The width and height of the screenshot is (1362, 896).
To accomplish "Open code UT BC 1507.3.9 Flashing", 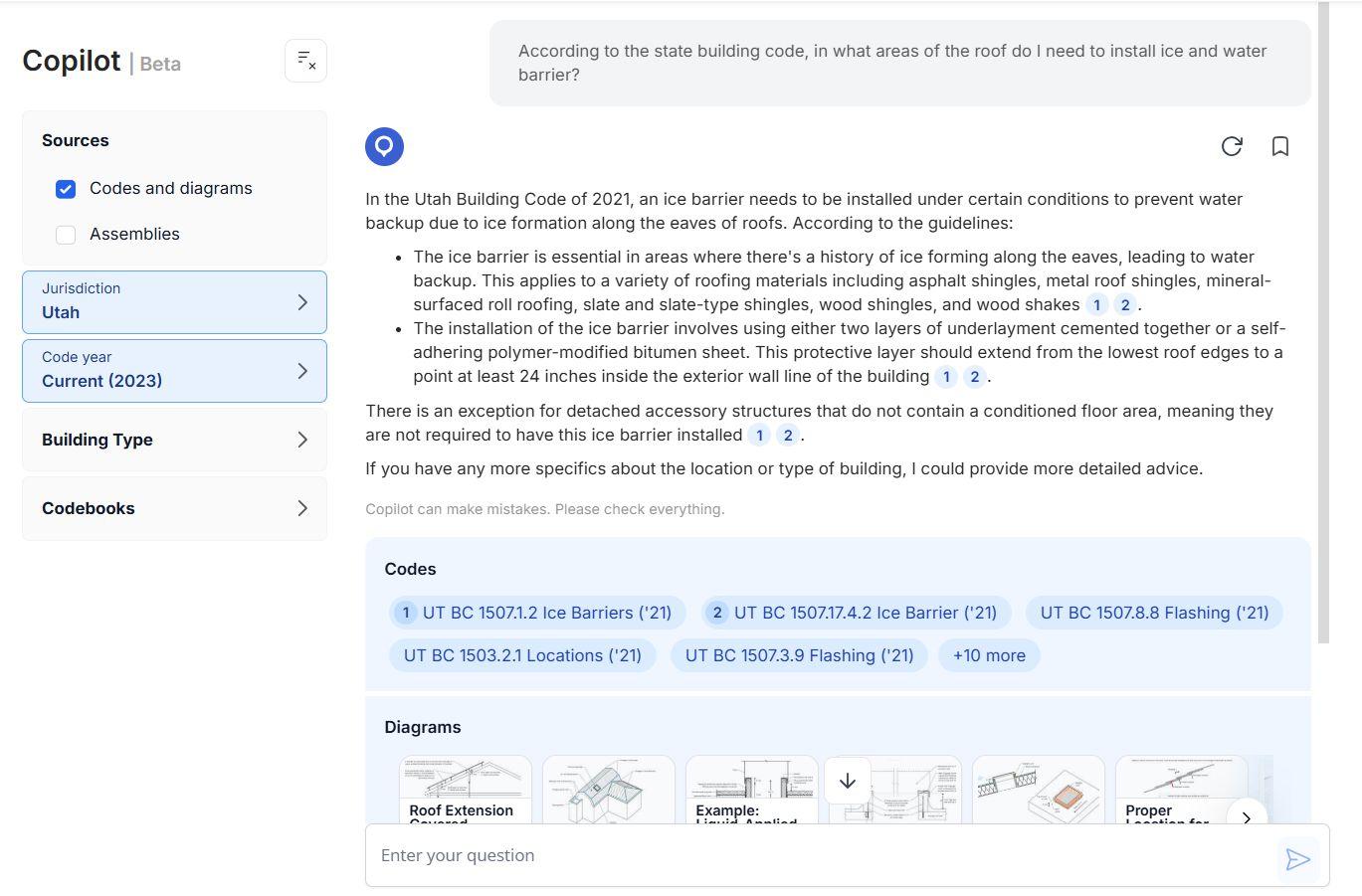I will (x=799, y=655).
